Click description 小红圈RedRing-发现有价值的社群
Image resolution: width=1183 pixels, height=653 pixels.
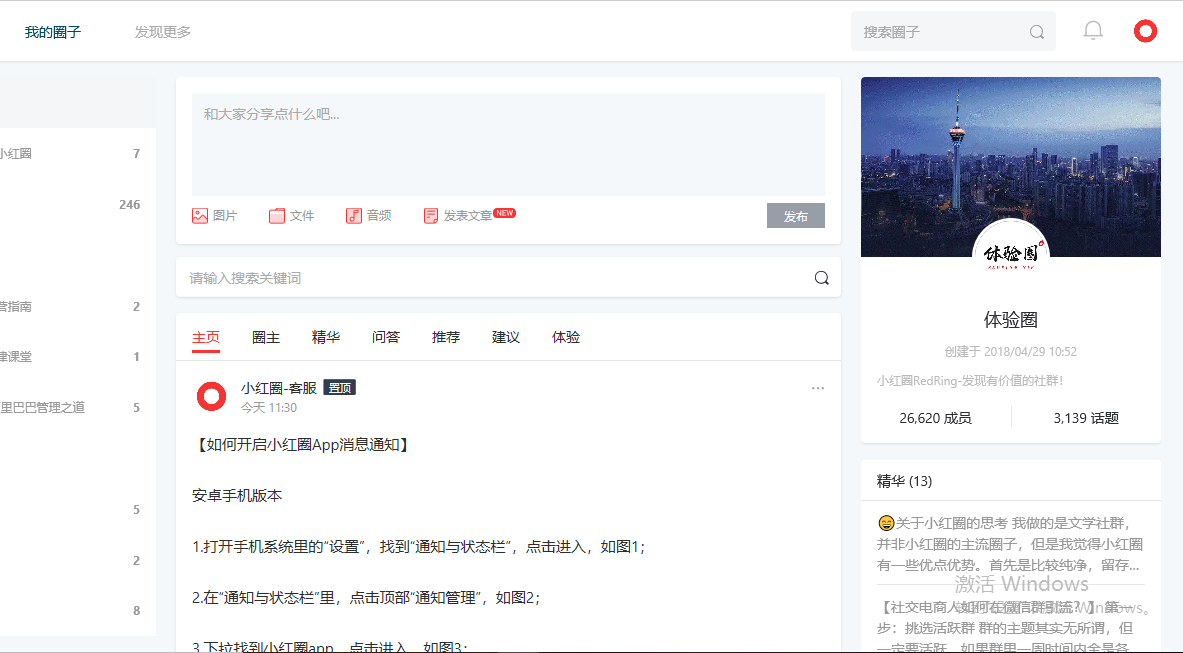point(969,381)
